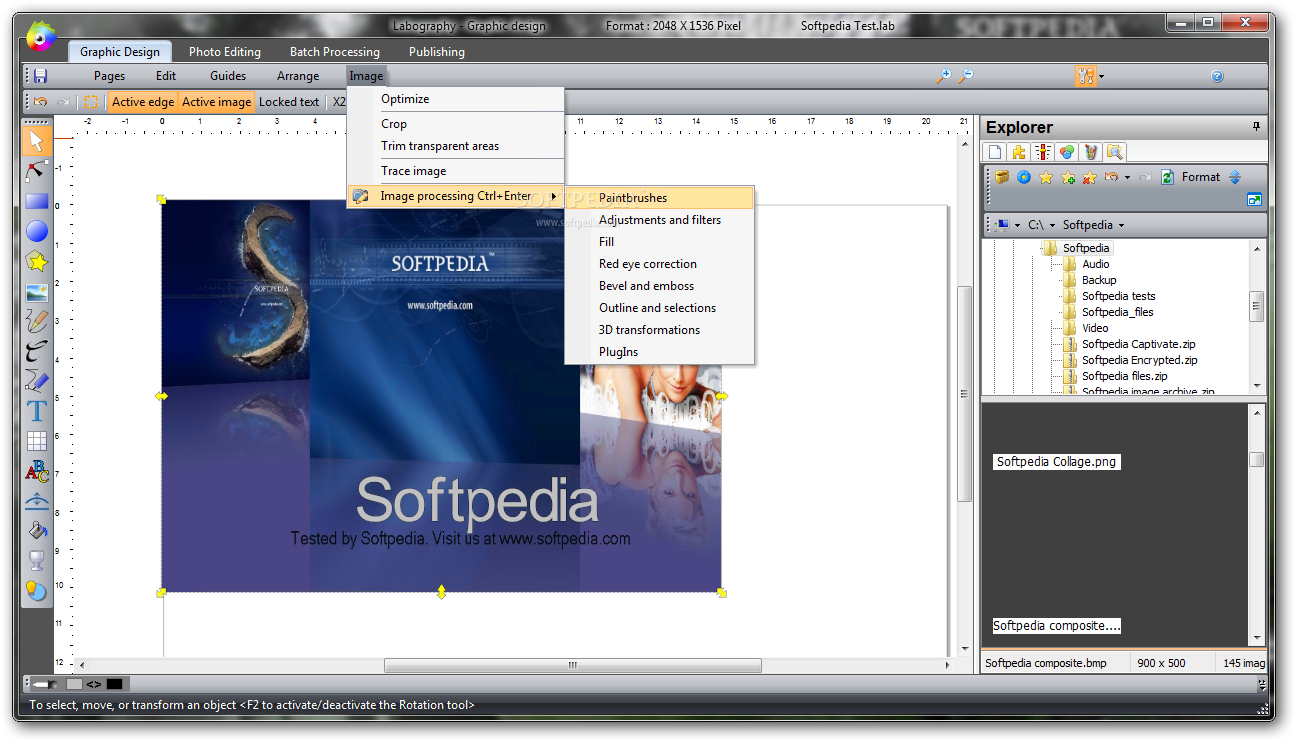
Task: Click the undo arrow in main toolbar
Action: (41, 101)
